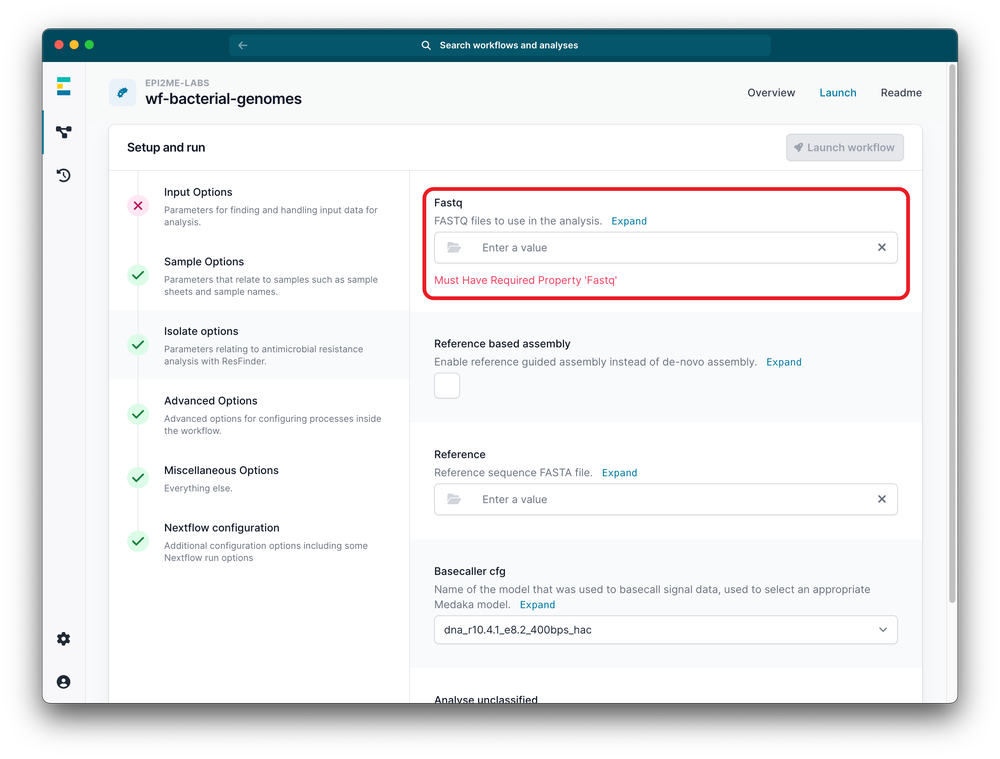Click the back arrow in title bar
1000x759 pixels.
pyautogui.click(x=243, y=45)
